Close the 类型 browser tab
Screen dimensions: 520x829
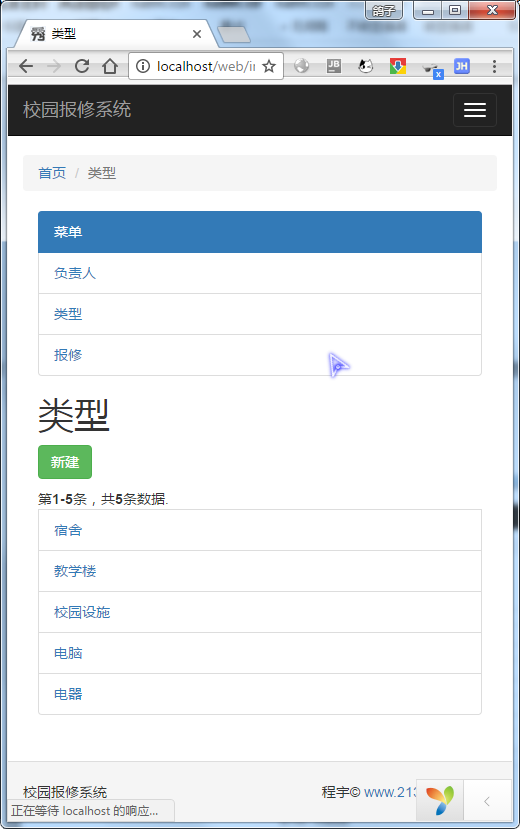(x=197, y=34)
